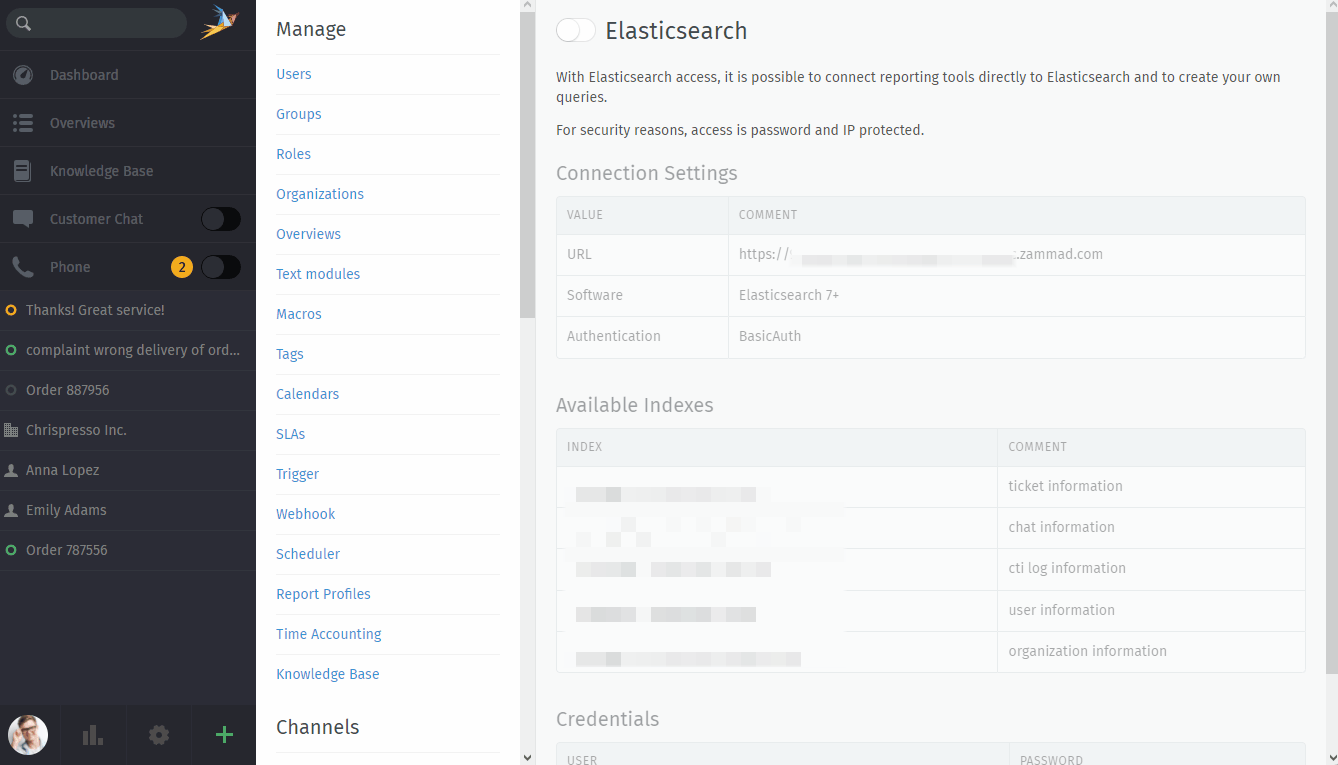This screenshot has height=765, width=1338.
Task: Open Text modules settings
Action: click(318, 274)
